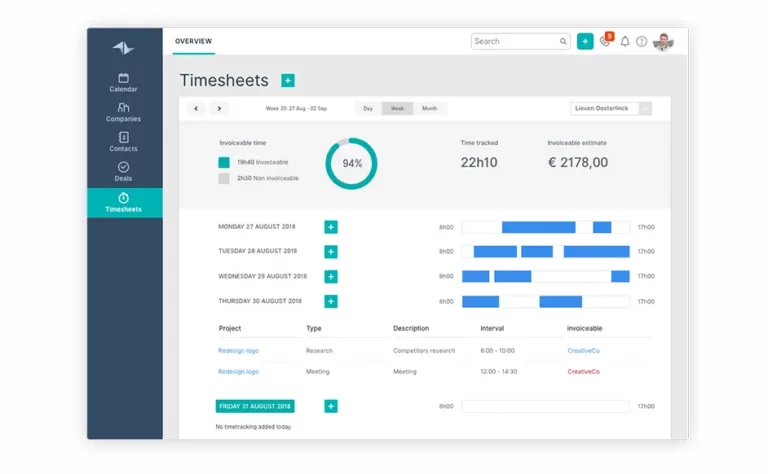
Task: Go to the previous week arrow
Action: click(196, 108)
